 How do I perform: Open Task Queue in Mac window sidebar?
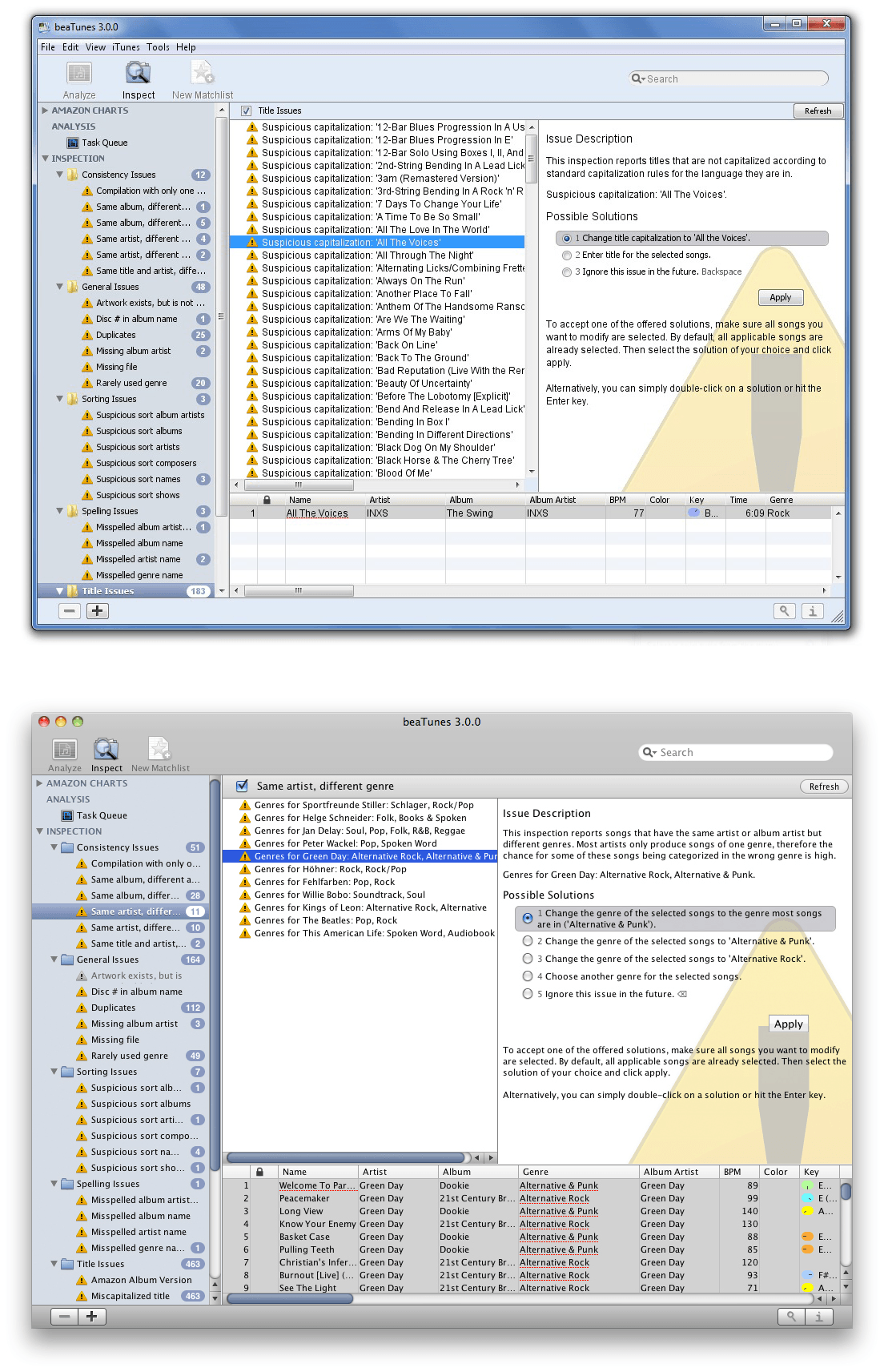point(101,815)
